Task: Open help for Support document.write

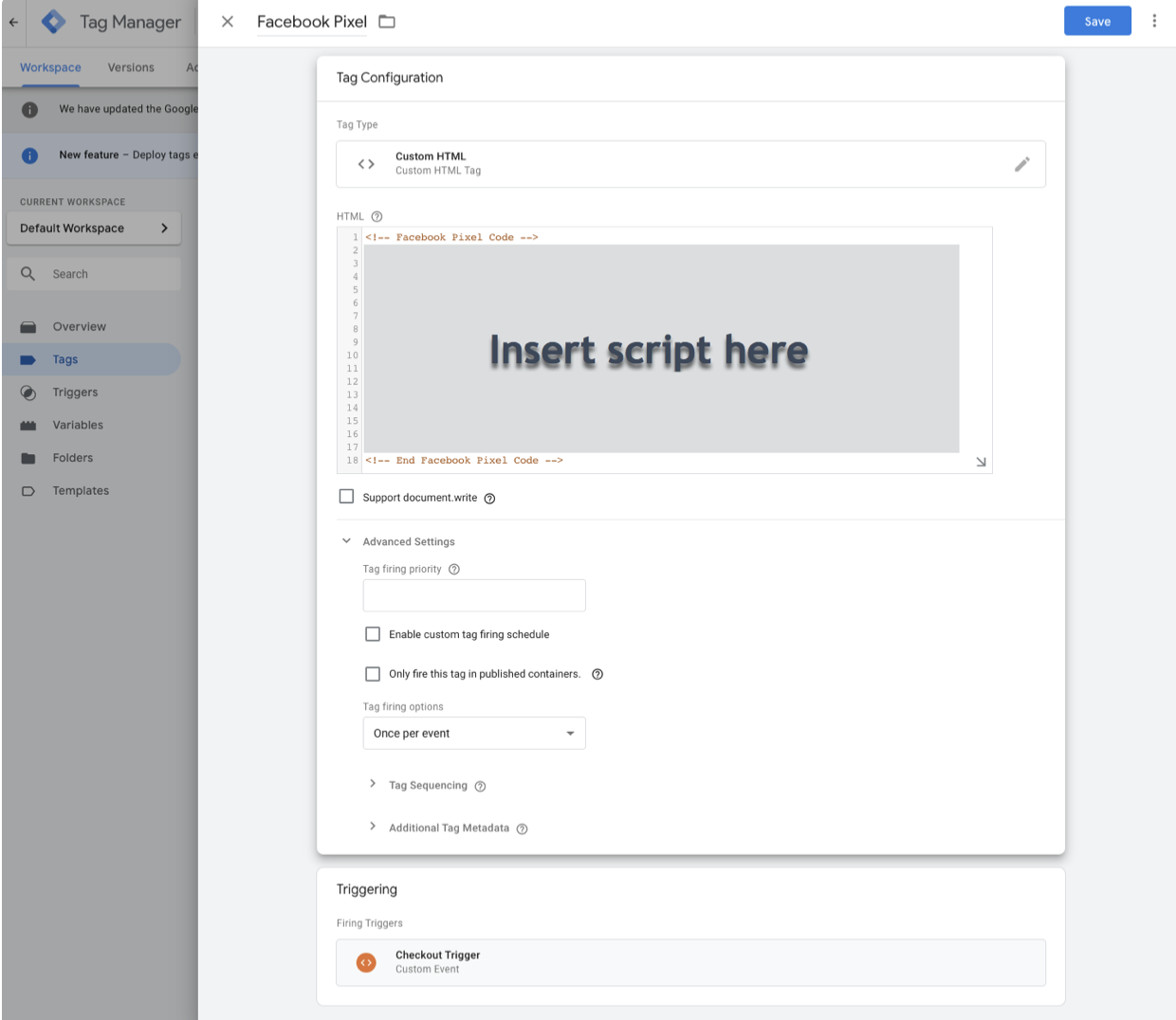Action: pyautogui.click(x=489, y=499)
